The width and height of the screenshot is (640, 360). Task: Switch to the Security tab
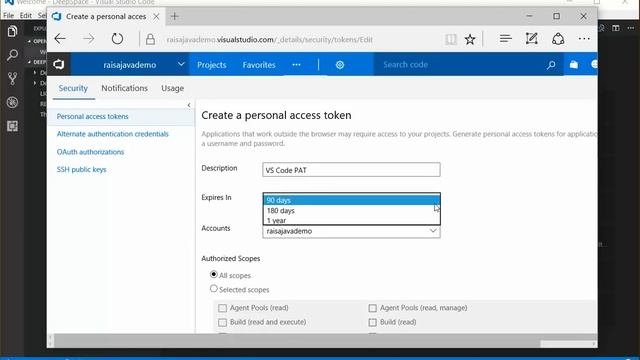[x=73, y=88]
